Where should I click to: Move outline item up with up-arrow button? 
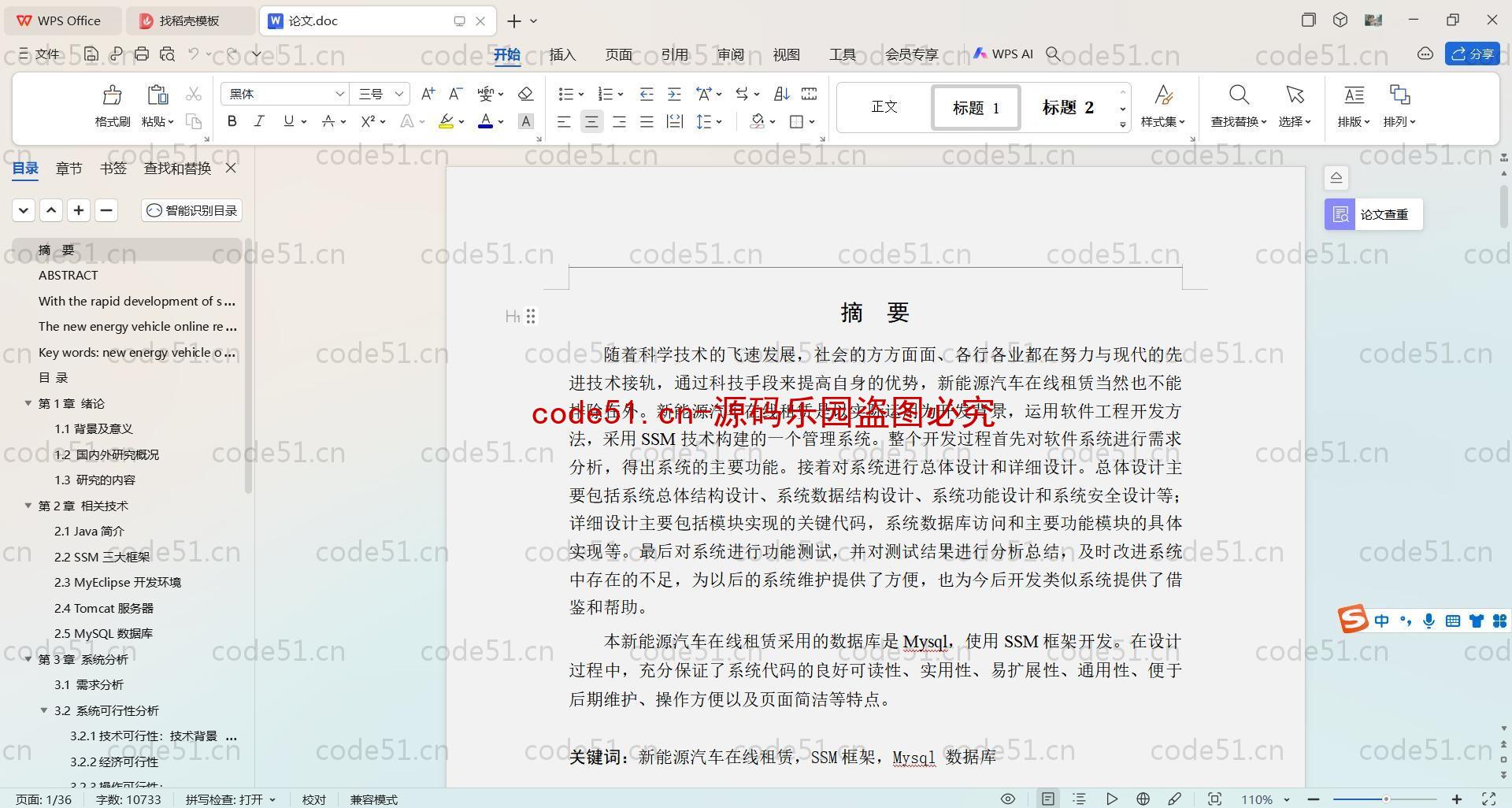pos(51,210)
